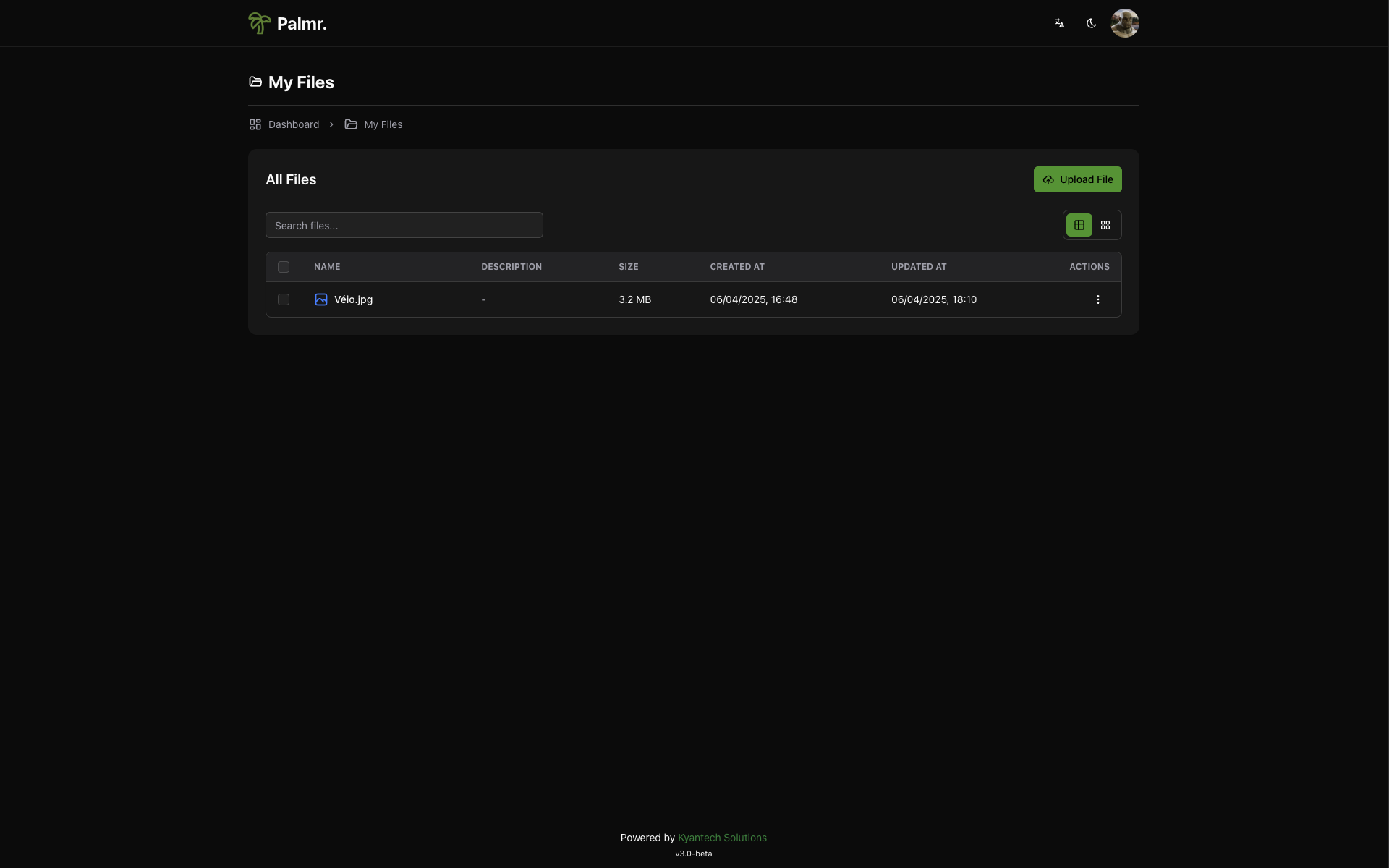
Task: Click the image icon beside Véio.jpg
Action: pos(321,299)
